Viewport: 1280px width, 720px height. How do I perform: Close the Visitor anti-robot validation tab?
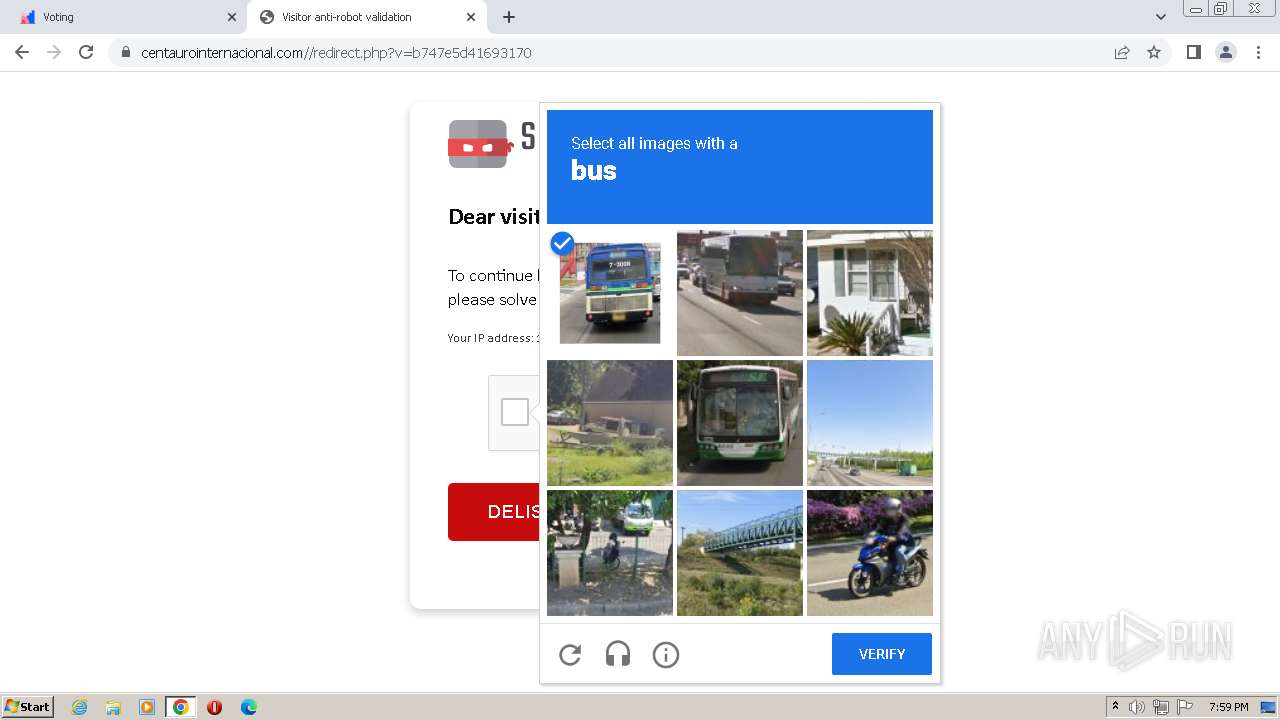(471, 17)
